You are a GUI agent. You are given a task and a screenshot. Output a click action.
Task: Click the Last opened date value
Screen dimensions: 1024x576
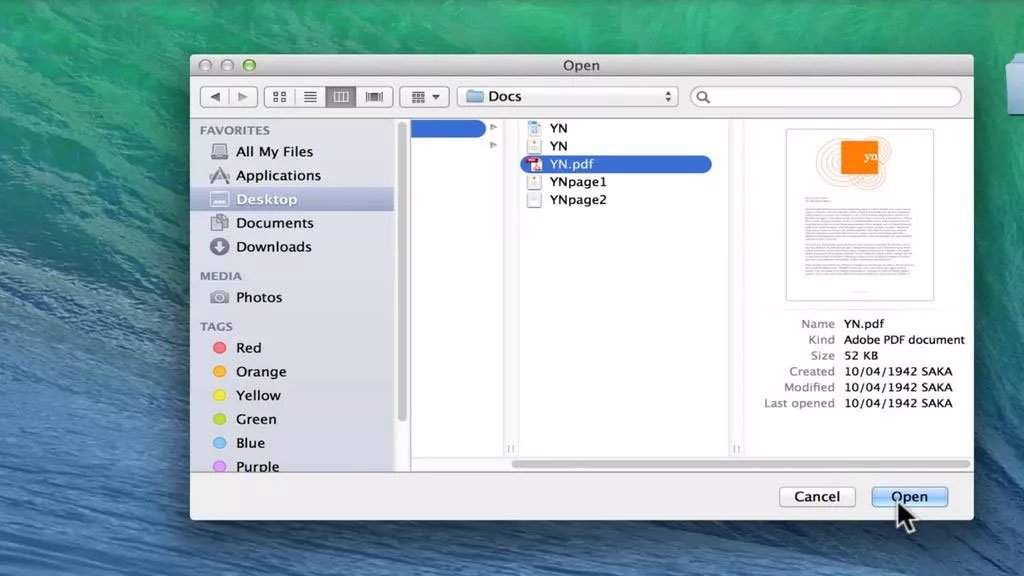click(898, 403)
